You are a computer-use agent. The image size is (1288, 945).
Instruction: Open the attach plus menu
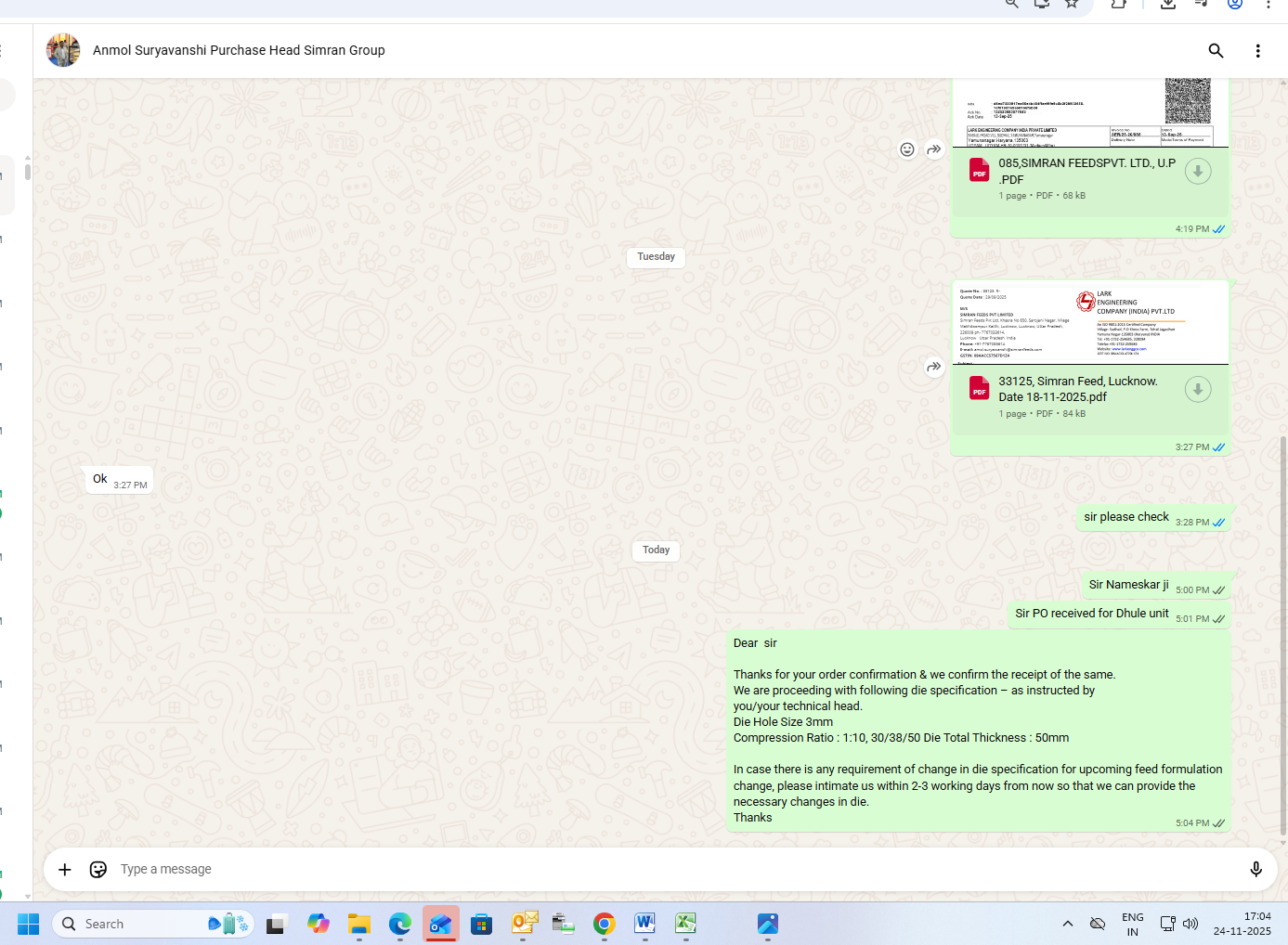click(65, 869)
